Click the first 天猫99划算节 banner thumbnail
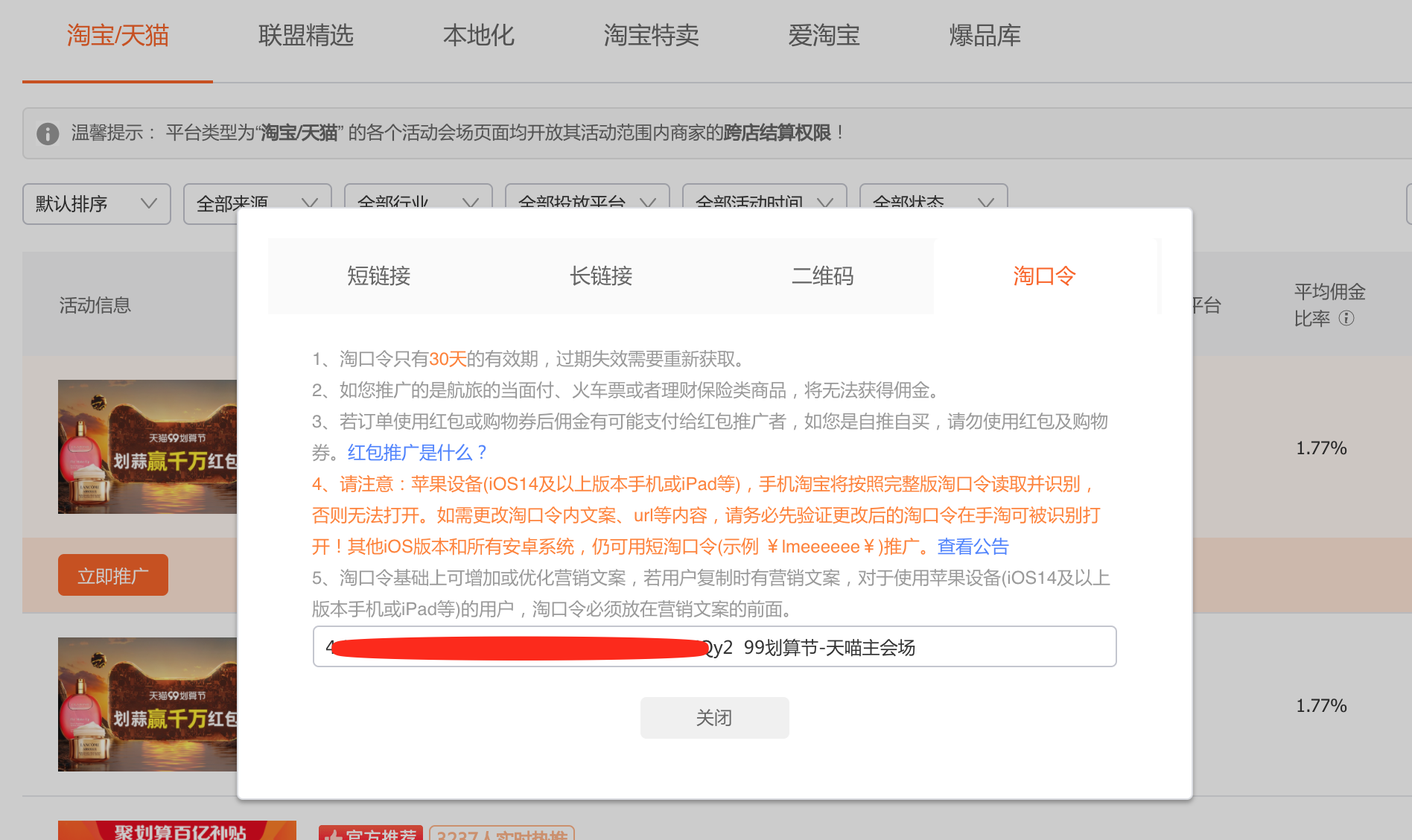Image resolution: width=1412 pixels, height=840 pixels. tap(147, 447)
